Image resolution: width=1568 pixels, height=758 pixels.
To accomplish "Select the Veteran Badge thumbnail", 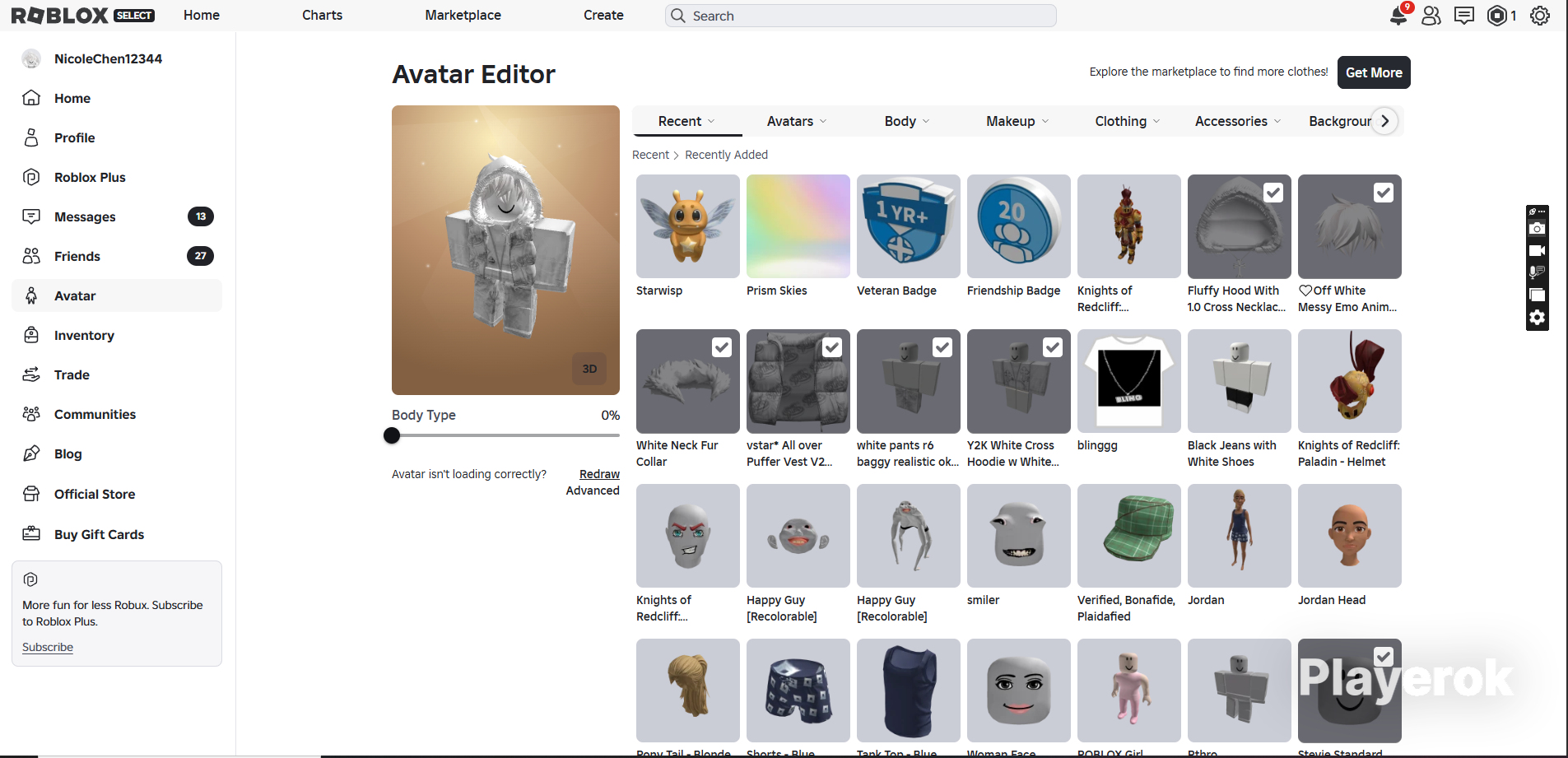I will coord(909,226).
